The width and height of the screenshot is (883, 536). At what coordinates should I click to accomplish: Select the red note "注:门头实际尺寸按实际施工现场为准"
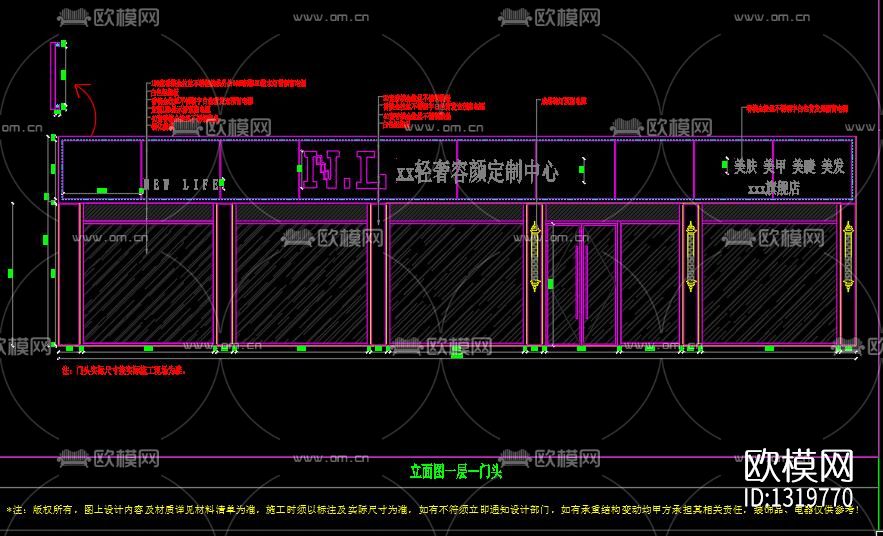(123, 371)
